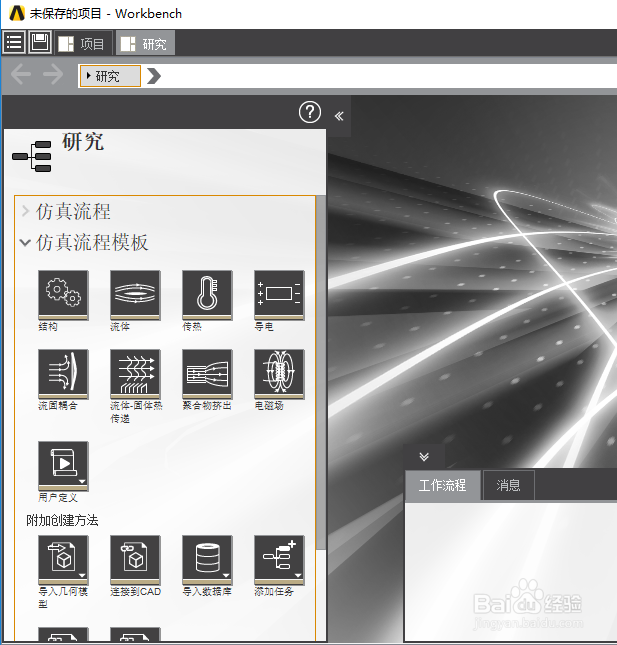Open the 用户定义 template icon
Viewport: 617px width, 645px height.
point(63,466)
